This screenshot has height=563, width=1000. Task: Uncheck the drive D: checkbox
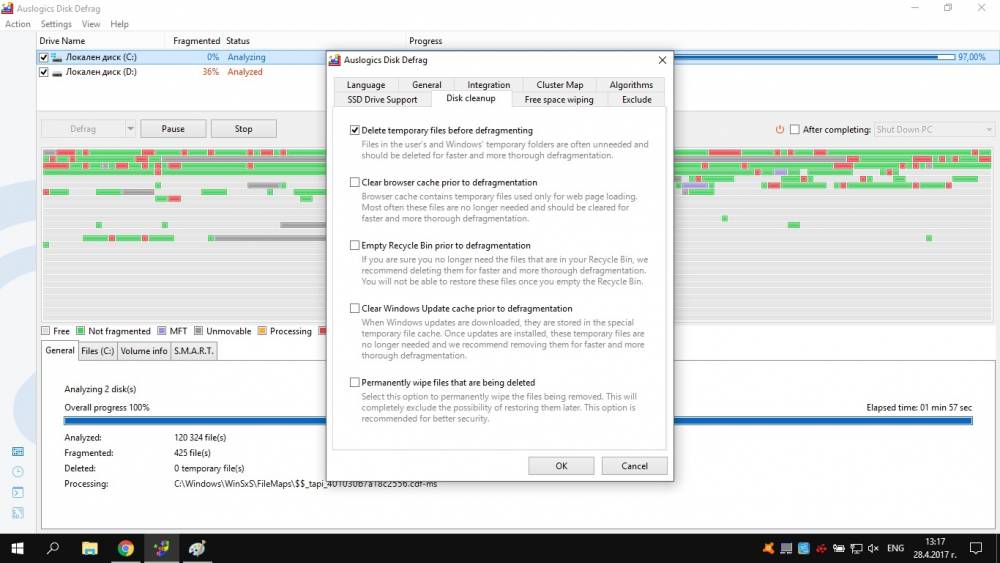tap(43, 72)
